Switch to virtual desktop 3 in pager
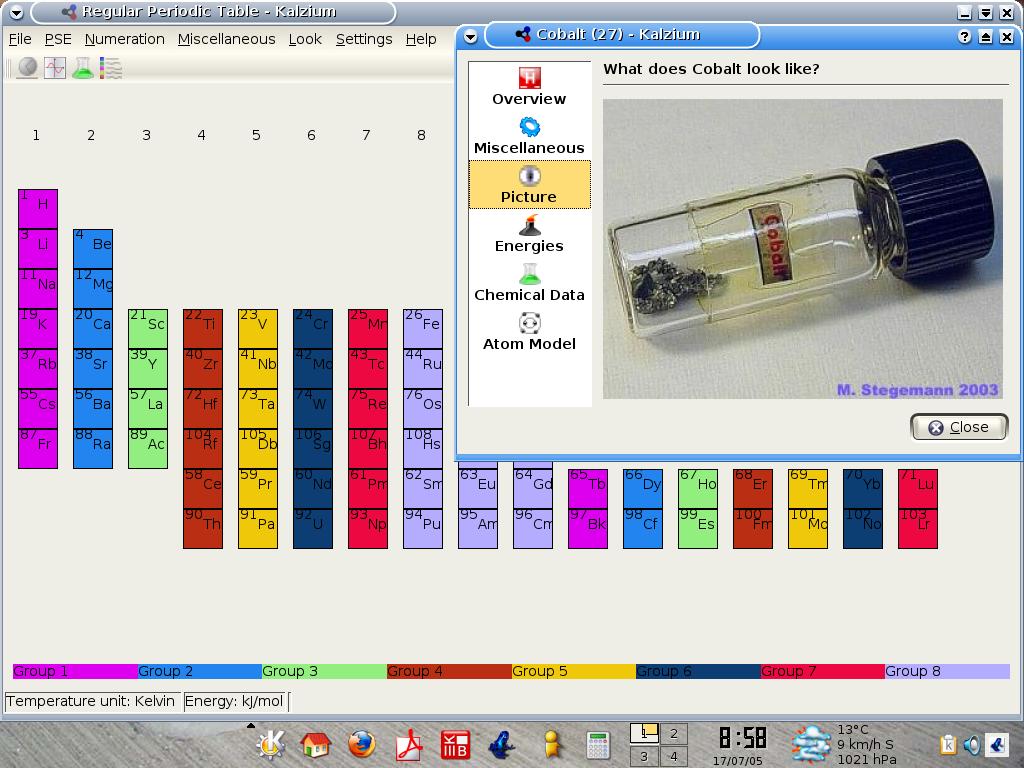The width and height of the screenshot is (1024, 768). pos(644,756)
